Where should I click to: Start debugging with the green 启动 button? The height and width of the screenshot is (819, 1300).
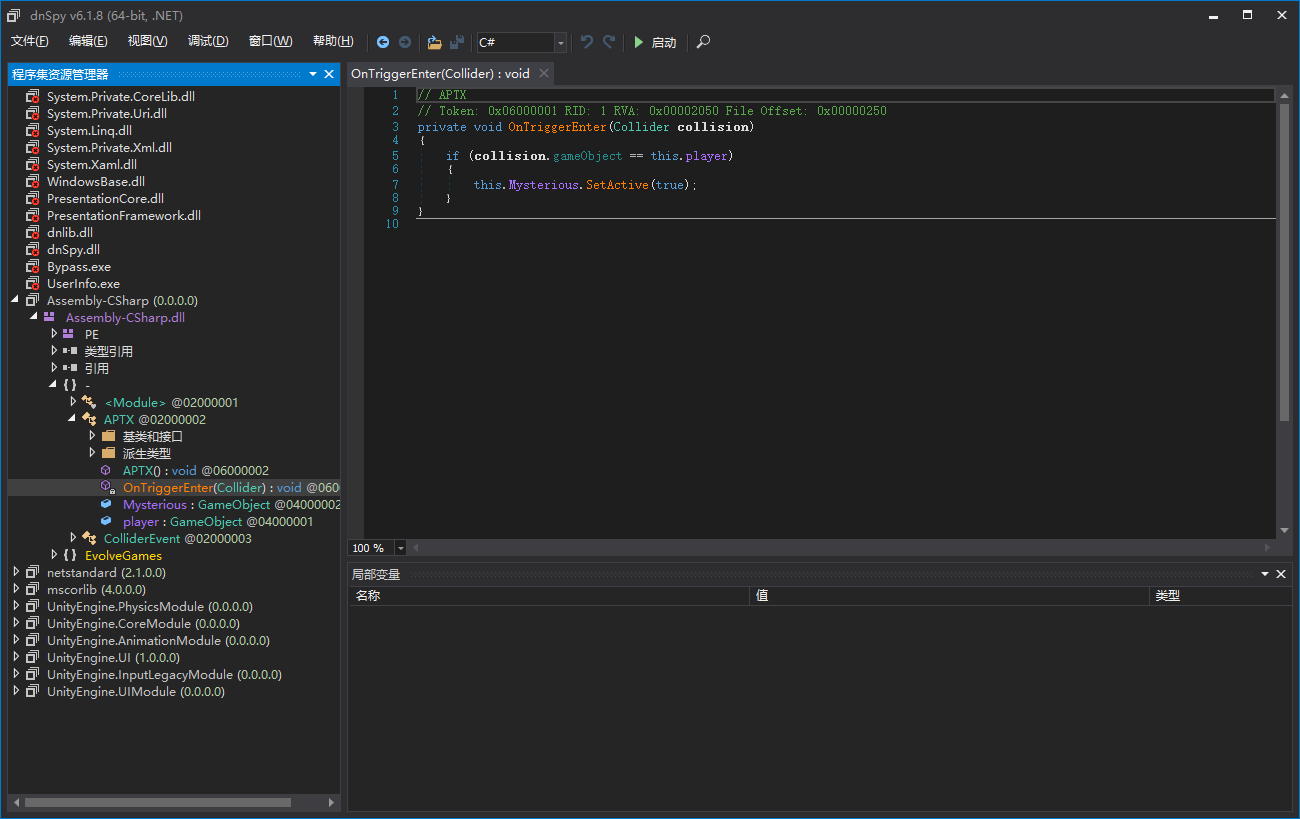655,42
